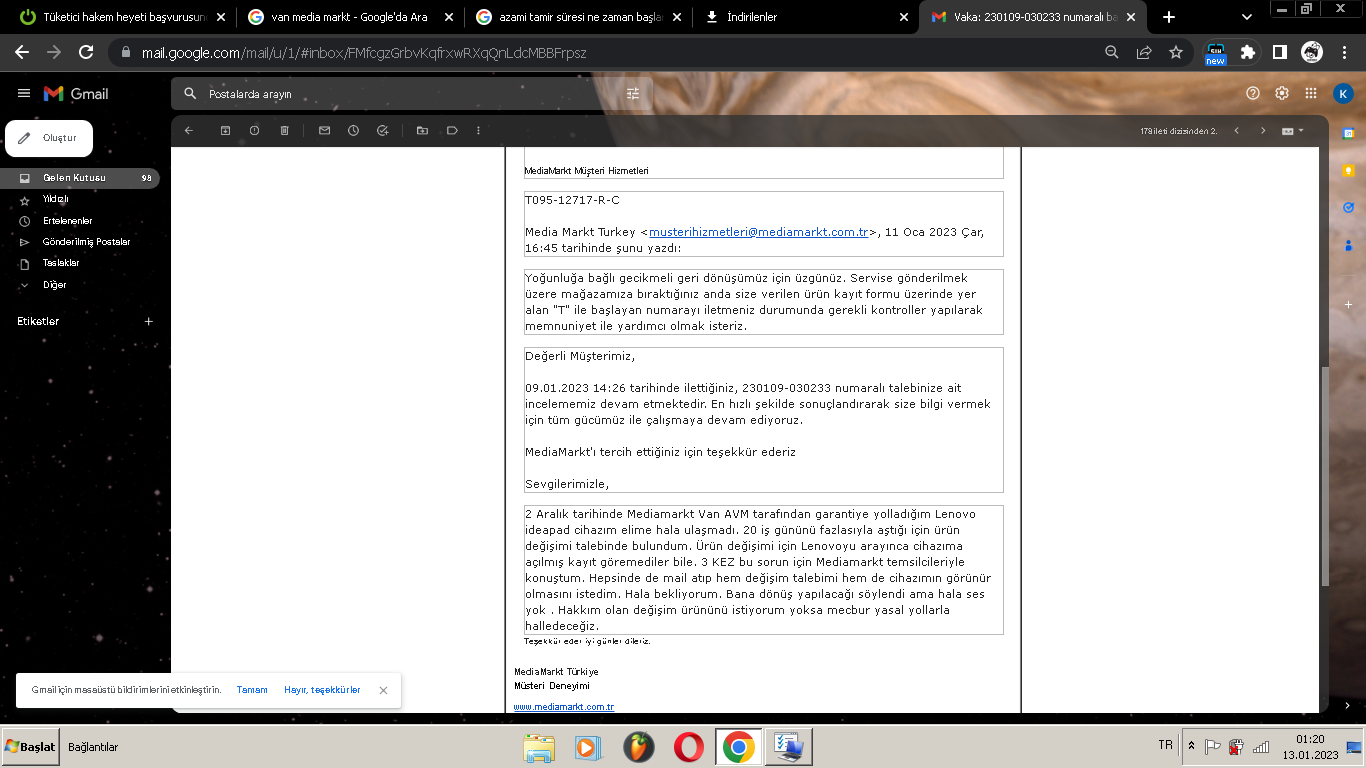Open the Ertelenenler snoozed folder
1366x768 pixels.
pyautogui.click(x=80, y=221)
